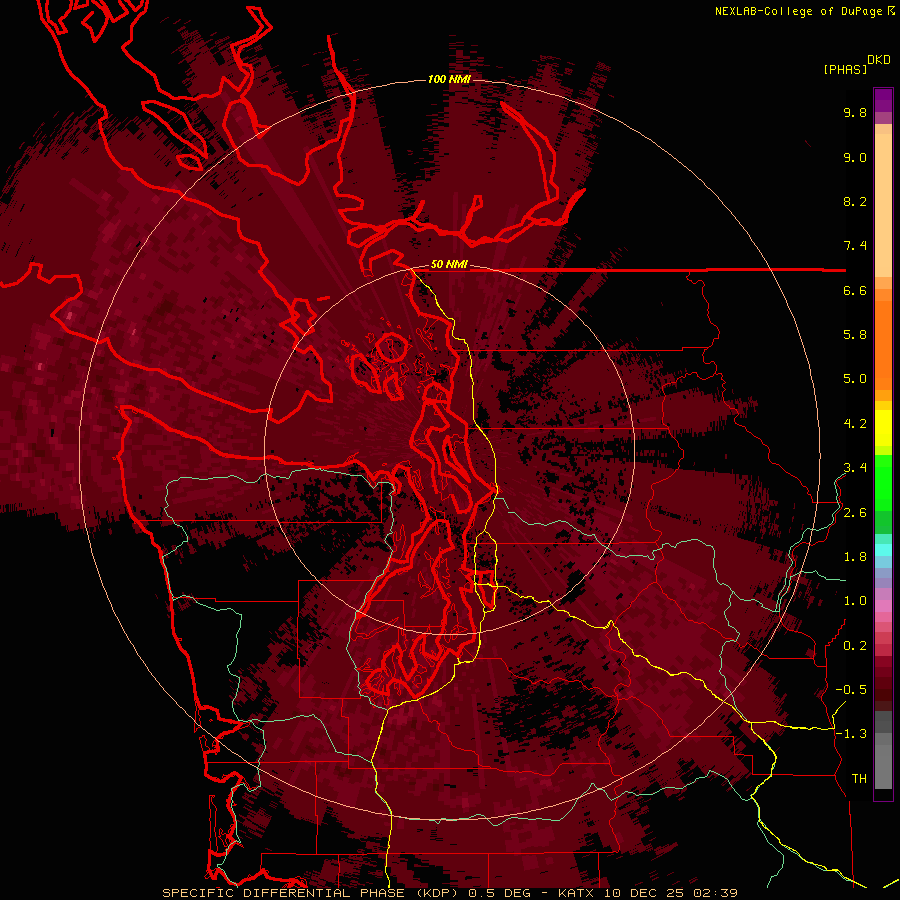Click the 7.4 legend value

pyautogui.click(x=855, y=246)
